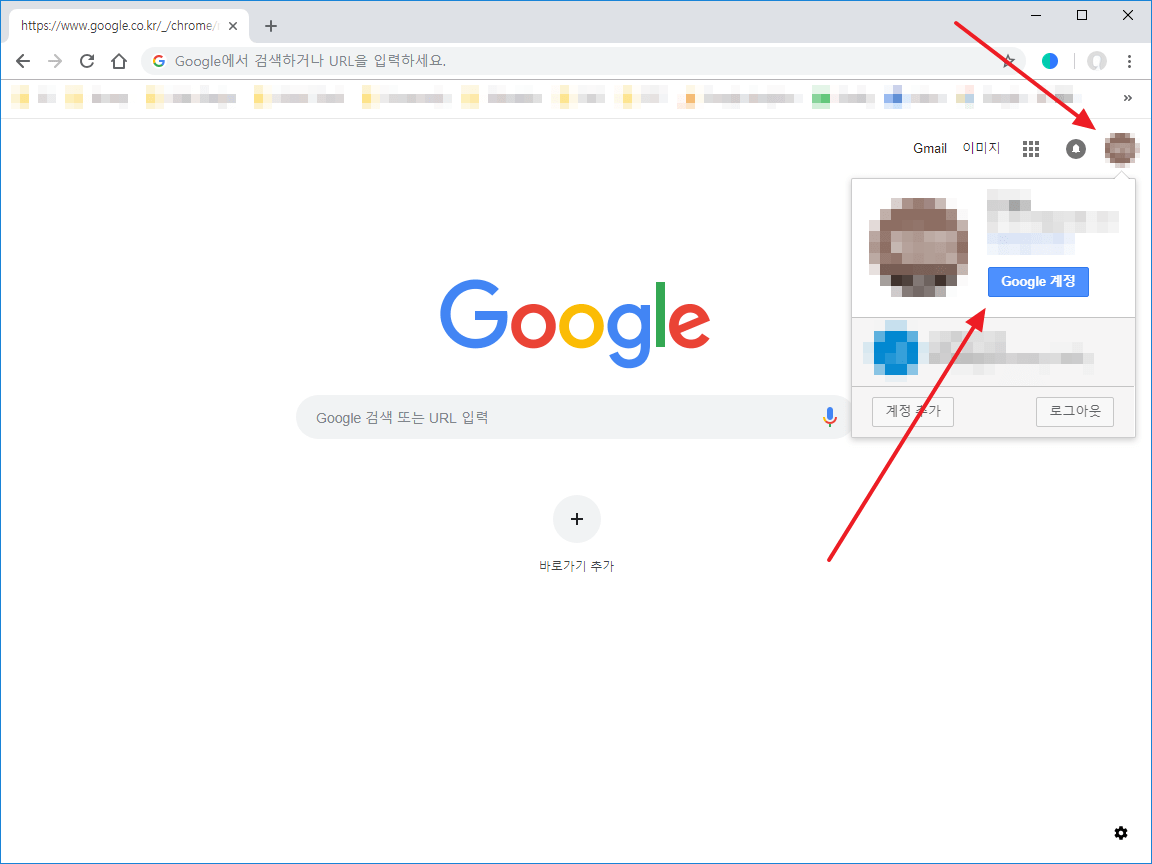Open the browser home page button
The image size is (1152, 864).
119,61
